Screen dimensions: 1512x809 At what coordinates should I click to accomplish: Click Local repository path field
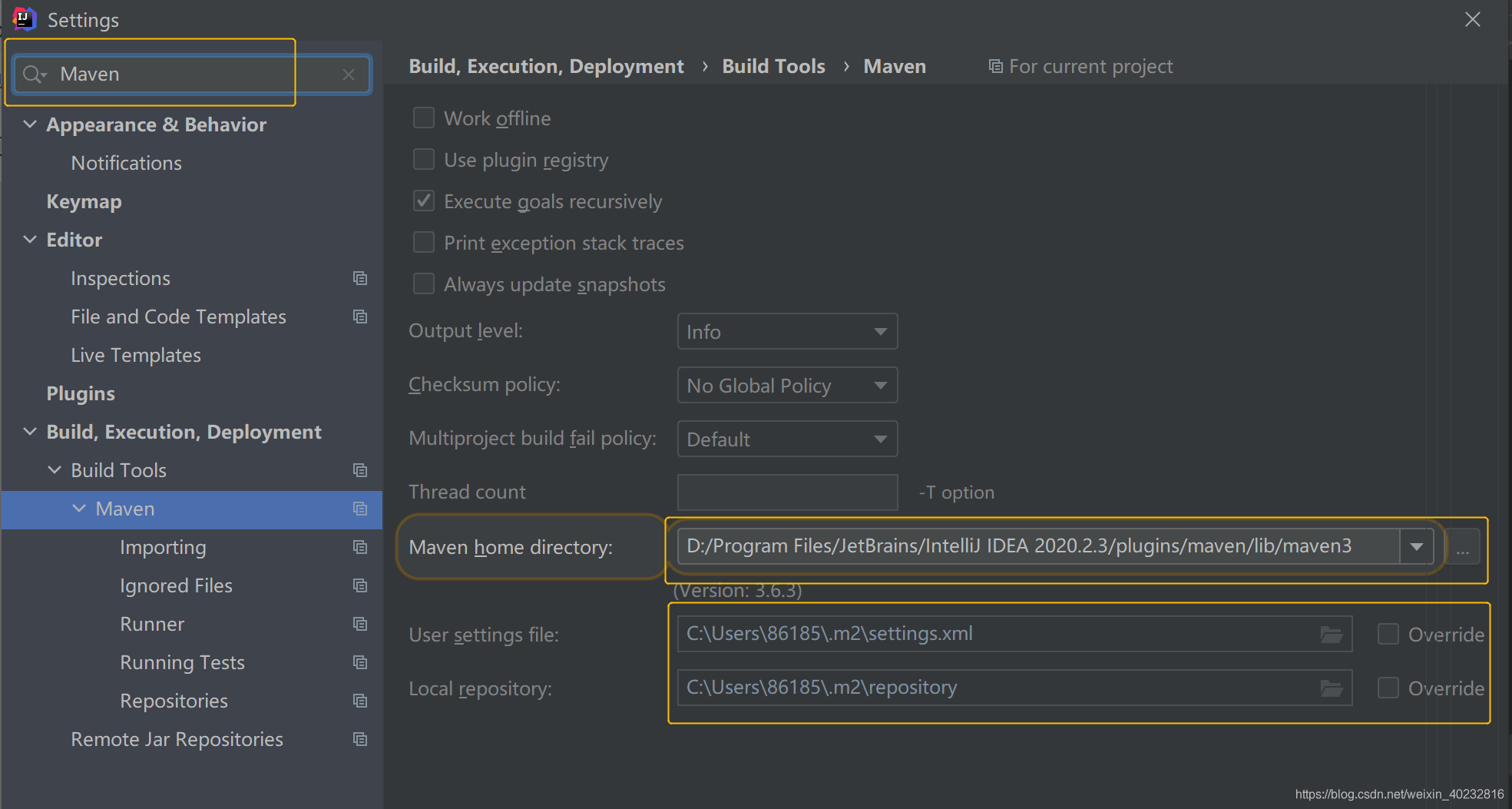(x=1014, y=688)
